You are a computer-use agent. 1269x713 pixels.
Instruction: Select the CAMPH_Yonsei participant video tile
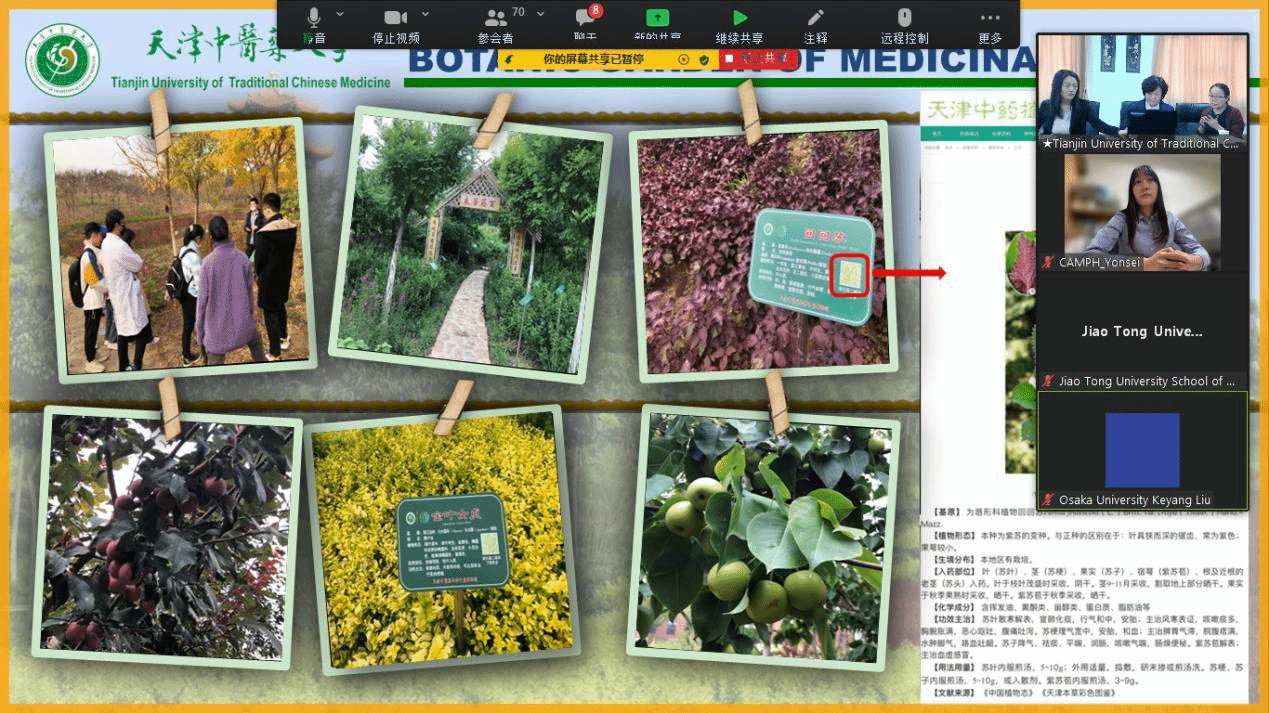tap(1142, 211)
